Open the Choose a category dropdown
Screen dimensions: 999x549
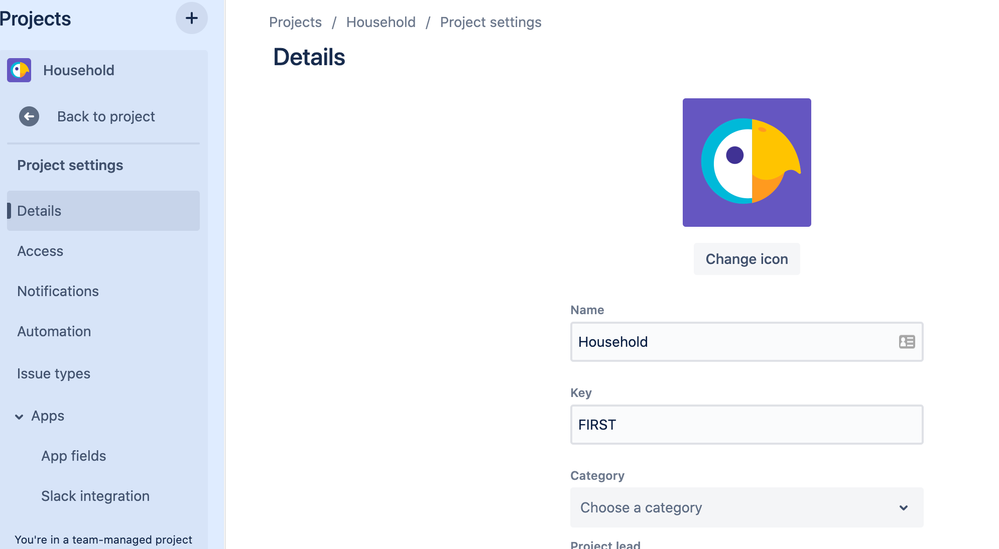(x=747, y=508)
